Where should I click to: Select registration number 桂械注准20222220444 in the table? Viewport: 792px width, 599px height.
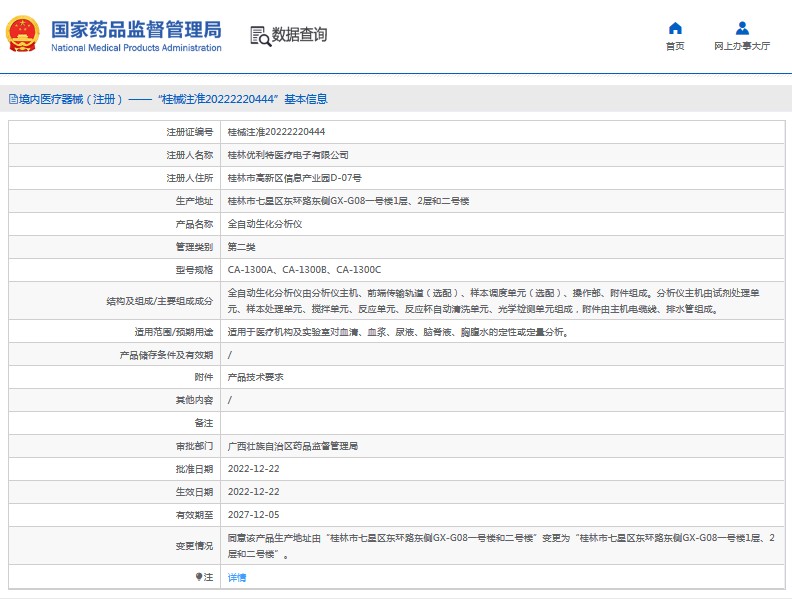[x=276, y=131]
